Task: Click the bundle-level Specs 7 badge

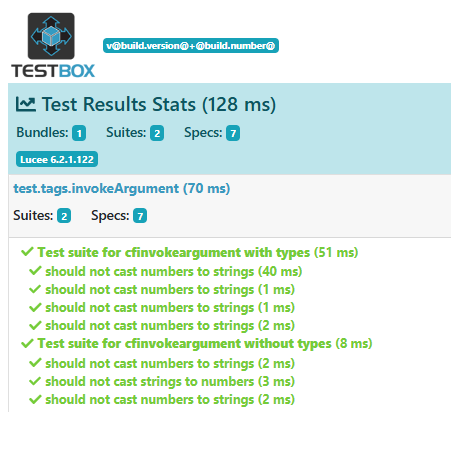Action: pyautogui.click(x=140, y=216)
